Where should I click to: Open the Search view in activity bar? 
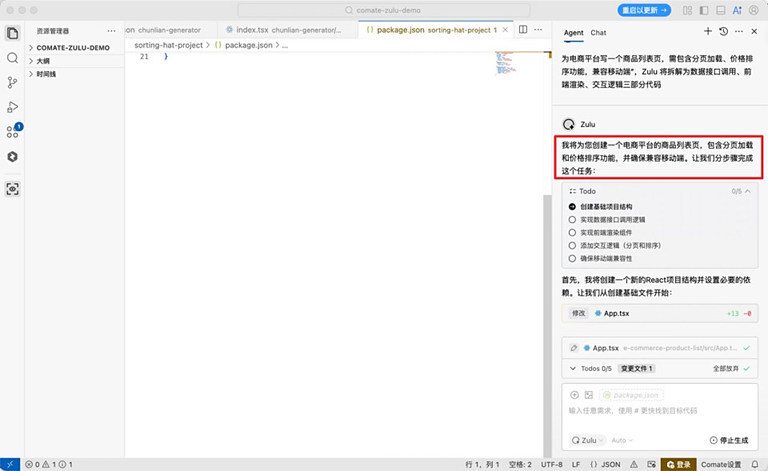pyautogui.click(x=13, y=58)
